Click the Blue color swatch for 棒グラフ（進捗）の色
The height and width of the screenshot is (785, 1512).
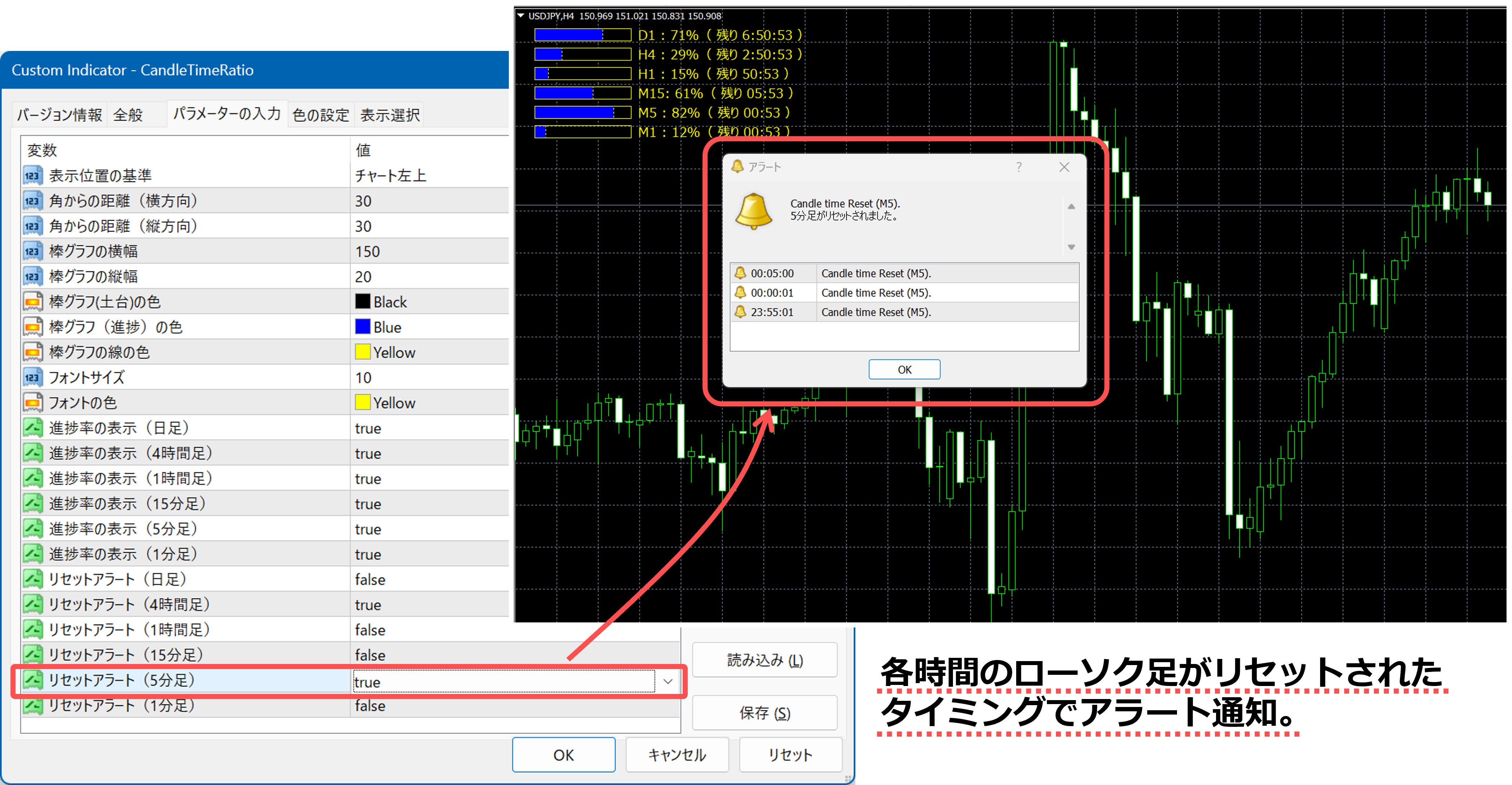[x=363, y=327]
